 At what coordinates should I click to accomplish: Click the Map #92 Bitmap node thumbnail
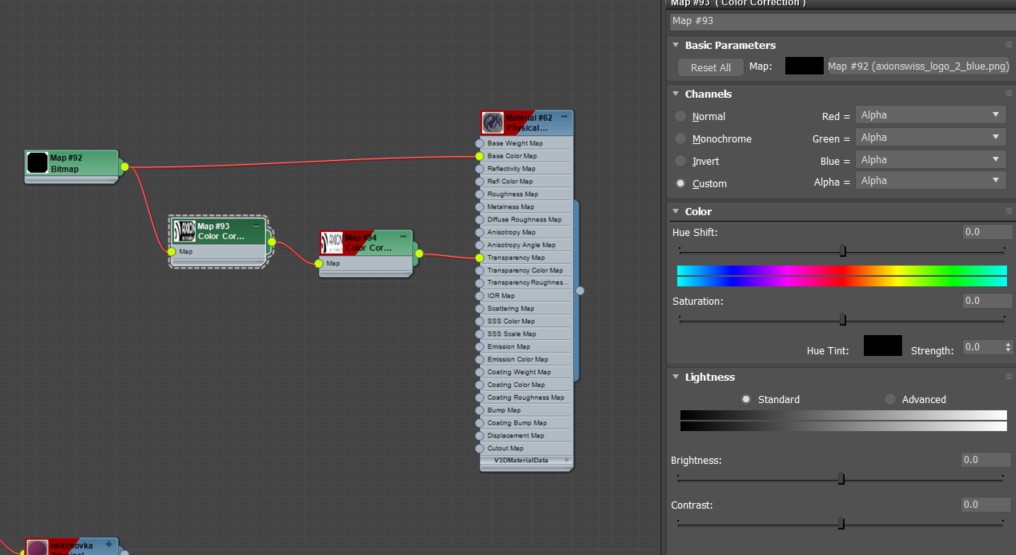tap(38, 163)
